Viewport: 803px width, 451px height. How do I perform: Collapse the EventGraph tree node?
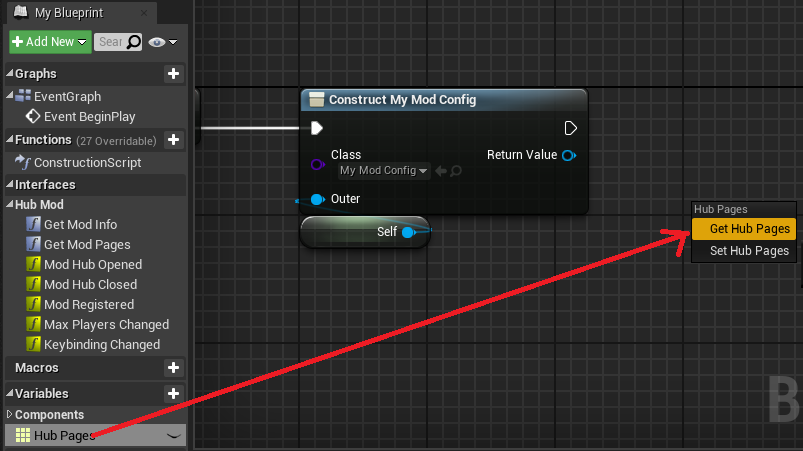coord(9,96)
